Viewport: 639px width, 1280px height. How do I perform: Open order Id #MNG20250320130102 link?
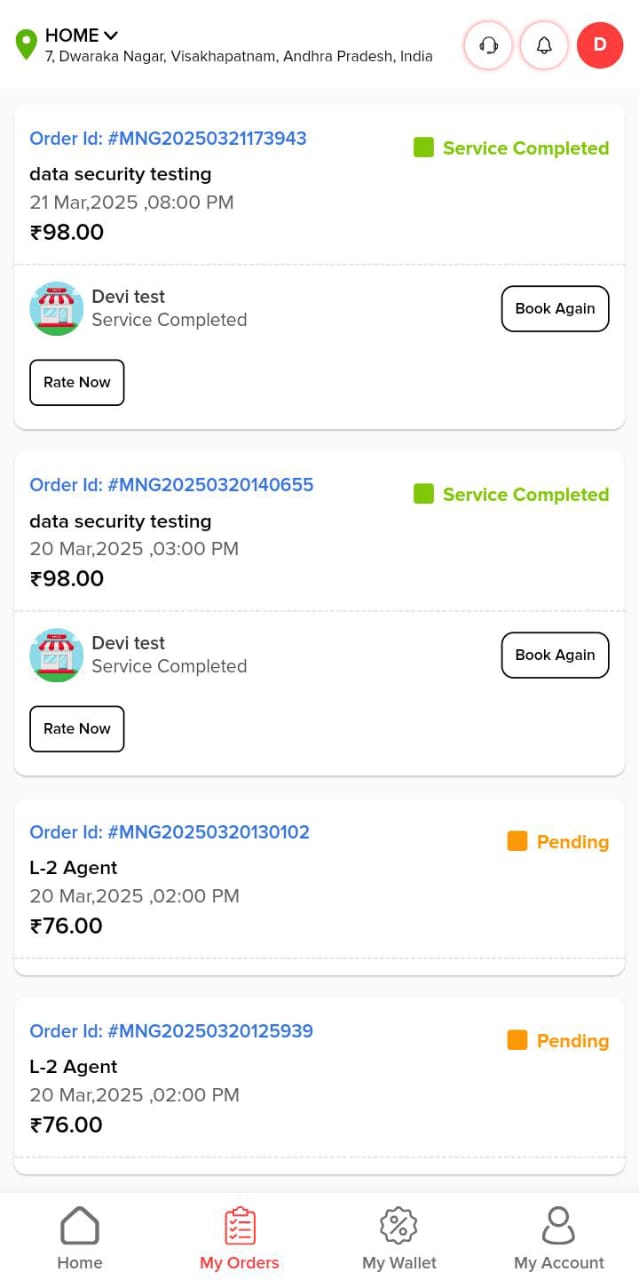point(170,832)
